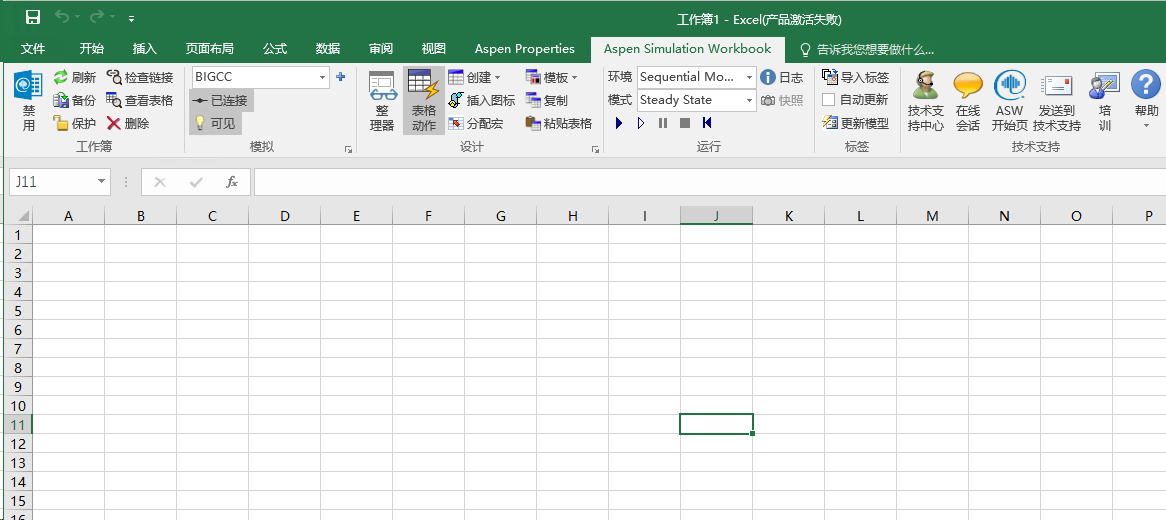This screenshot has height=520, width=1166.
Task: Click the 快照 snapshot camera button
Action: pos(782,100)
